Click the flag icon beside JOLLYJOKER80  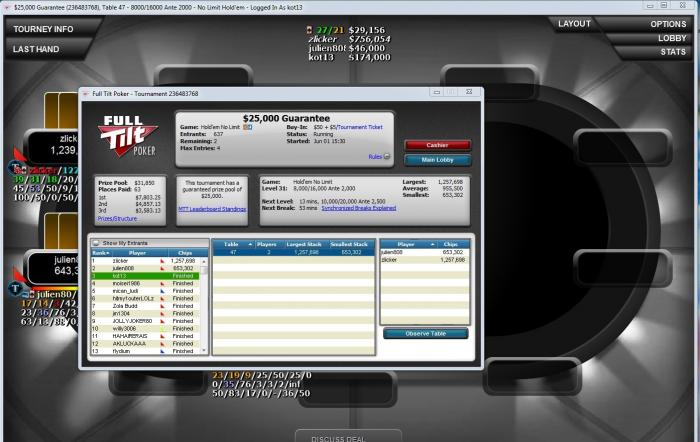(x=162, y=321)
